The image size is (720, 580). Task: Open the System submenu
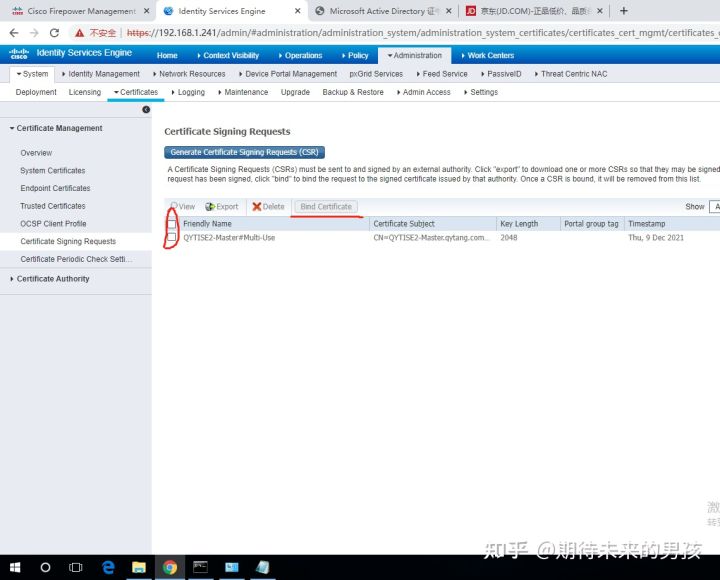coord(32,74)
